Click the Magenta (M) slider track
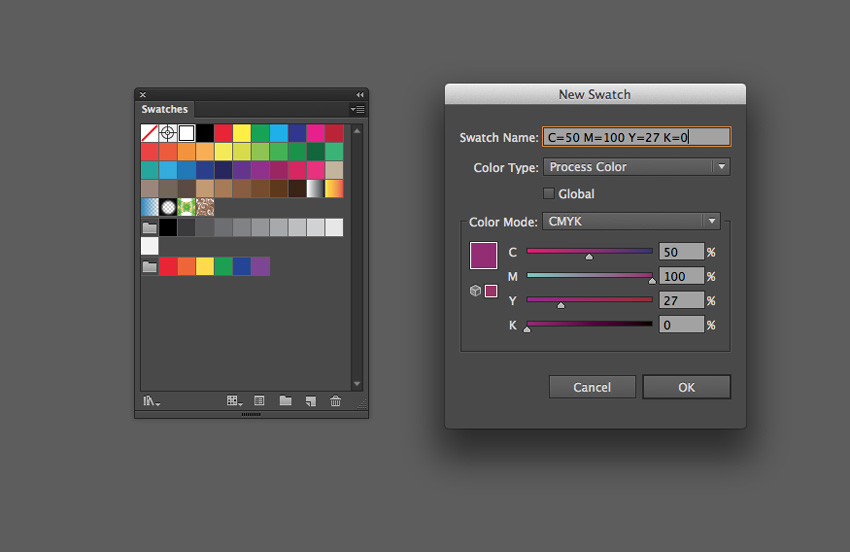850x552 pixels. coord(589,275)
